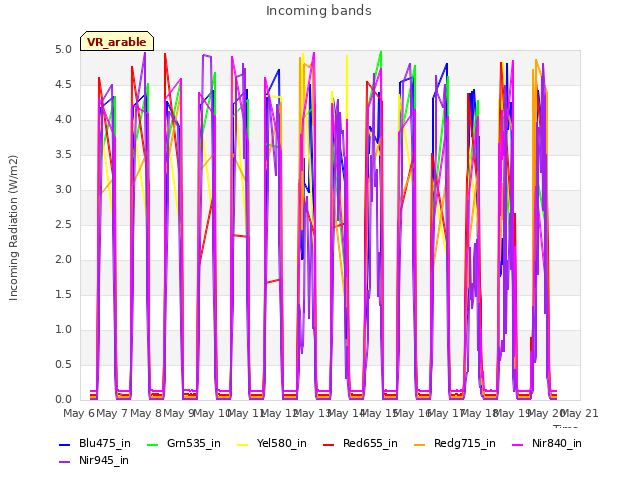The image size is (640, 480).
Task: Click the May 8 x-axis date label
Action: pos(145,413)
